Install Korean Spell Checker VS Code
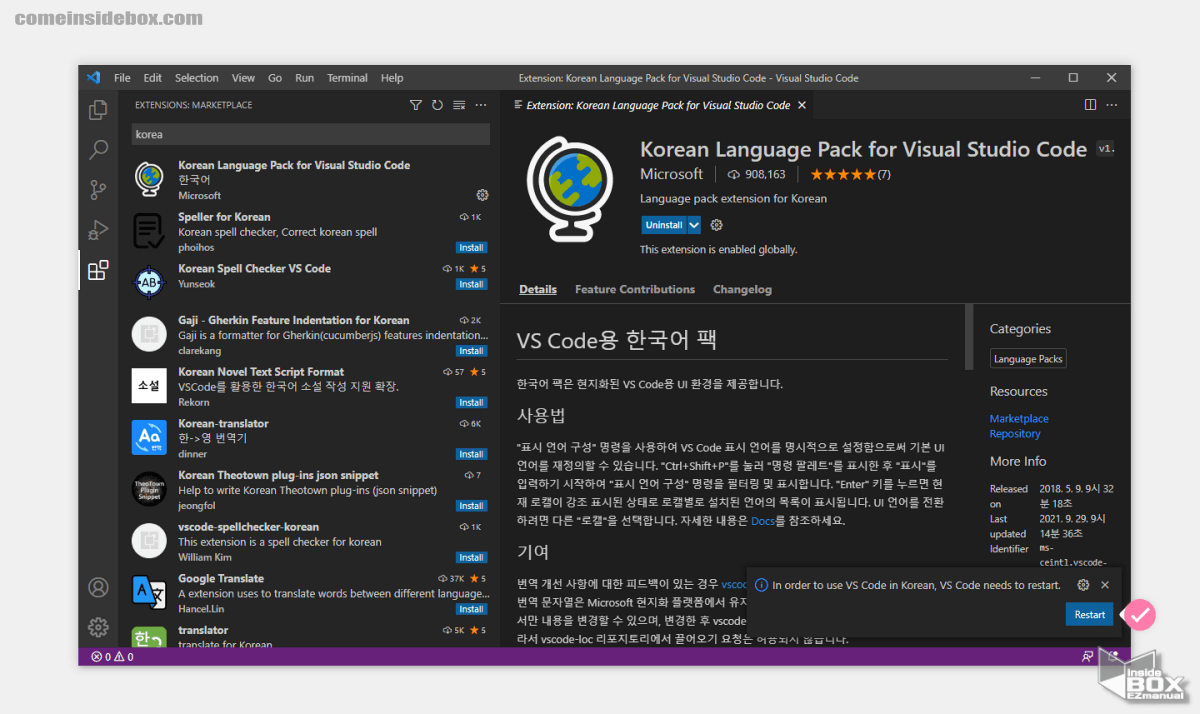This screenshot has width=1200, height=714. (471, 284)
